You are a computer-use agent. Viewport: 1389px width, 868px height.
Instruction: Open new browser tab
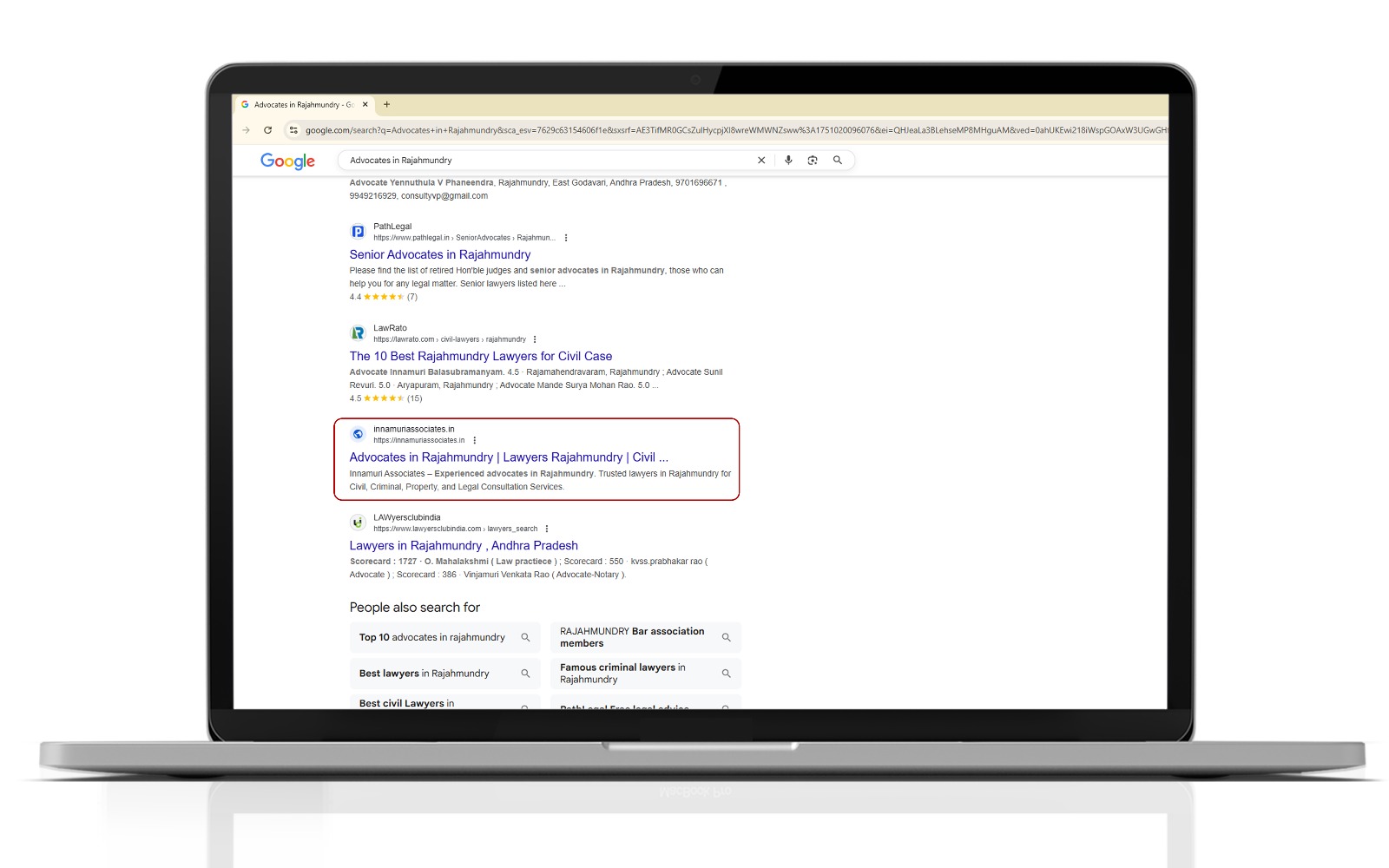coord(387,105)
